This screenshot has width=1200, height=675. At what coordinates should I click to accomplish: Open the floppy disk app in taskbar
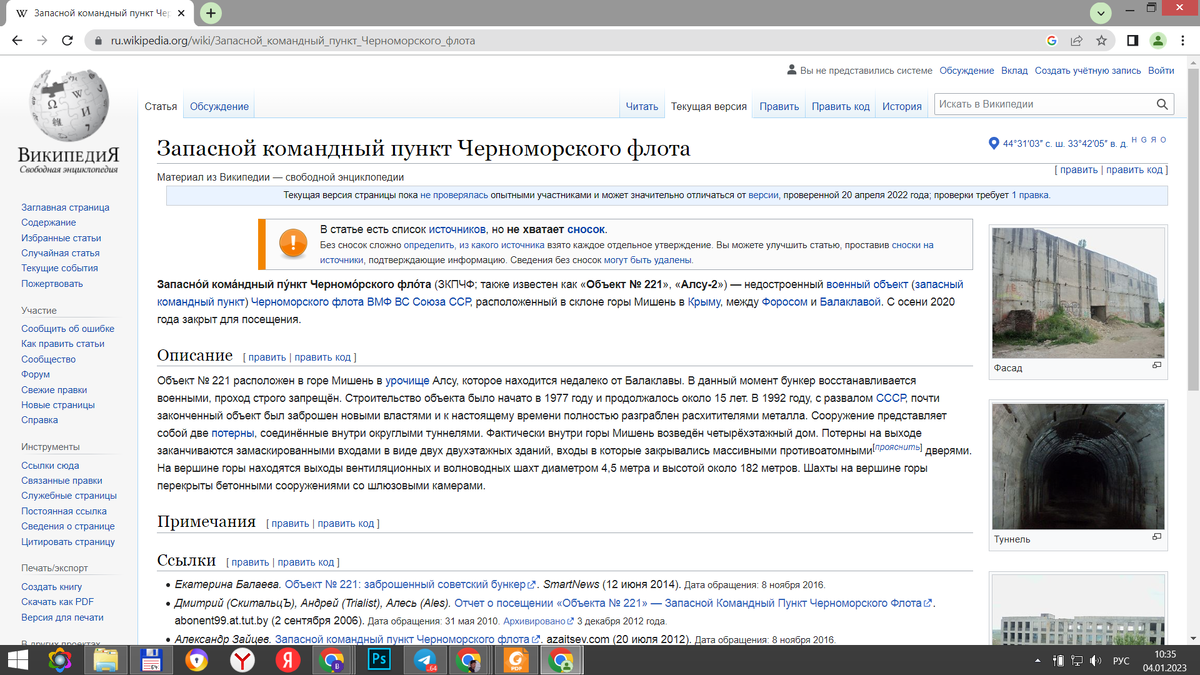(152, 660)
